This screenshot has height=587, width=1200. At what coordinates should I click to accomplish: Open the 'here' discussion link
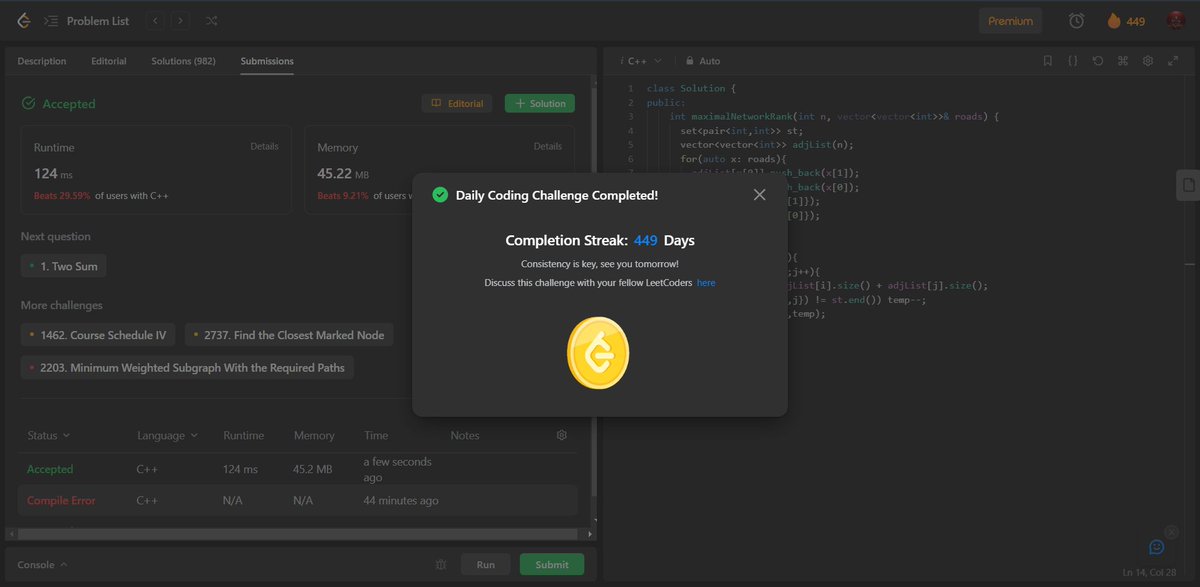click(706, 282)
